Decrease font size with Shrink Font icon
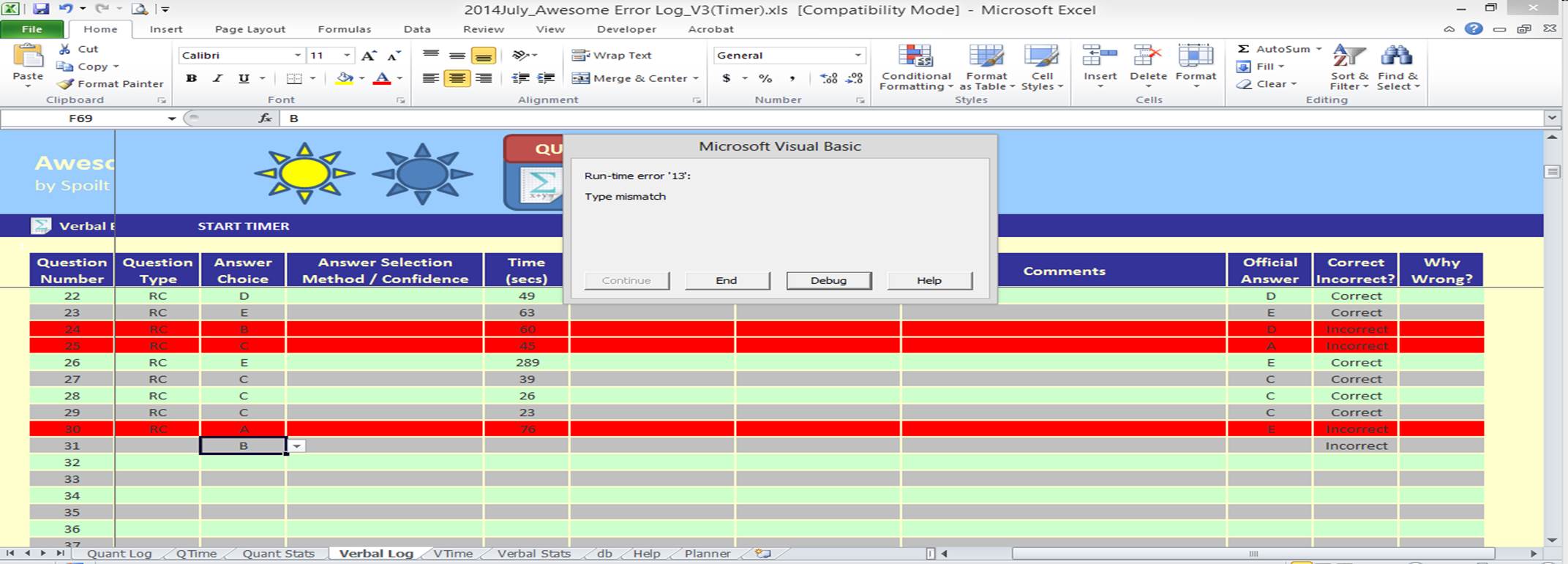The image size is (1568, 564). click(x=394, y=56)
